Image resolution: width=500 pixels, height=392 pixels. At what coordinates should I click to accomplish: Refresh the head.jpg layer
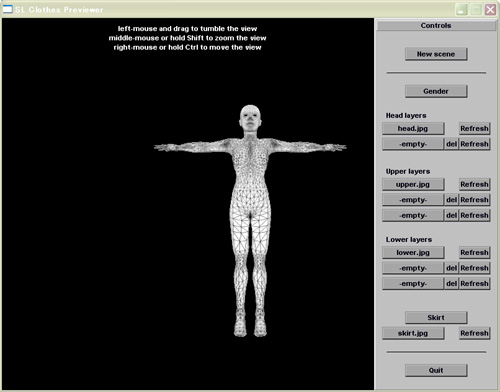click(474, 128)
